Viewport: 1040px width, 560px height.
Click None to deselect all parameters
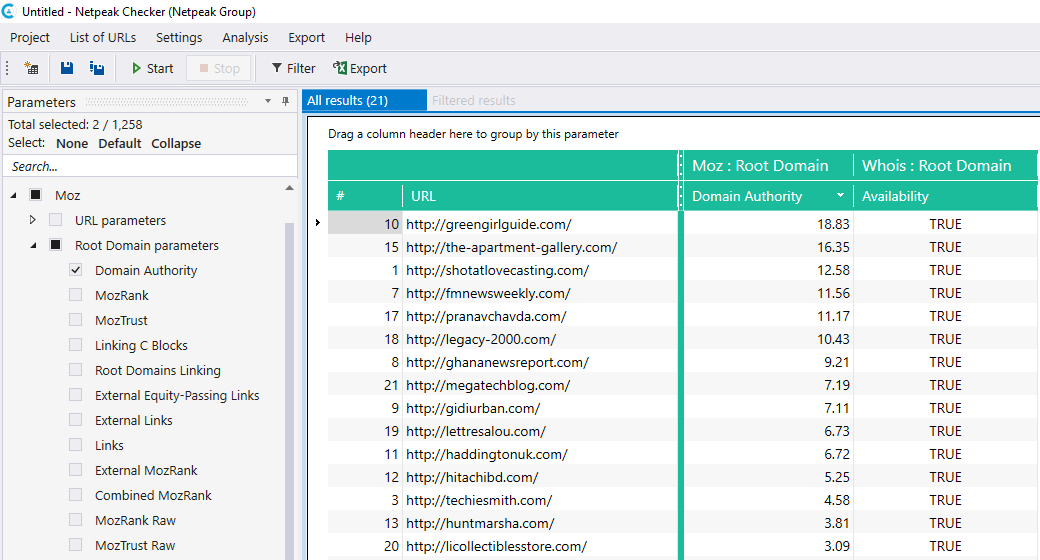pos(72,143)
